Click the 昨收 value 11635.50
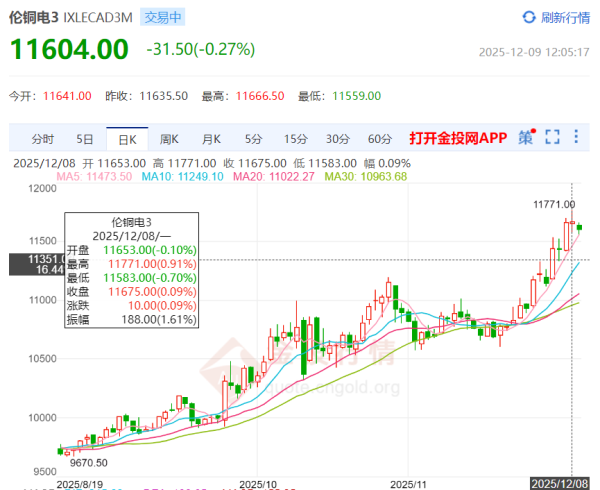 (163, 96)
